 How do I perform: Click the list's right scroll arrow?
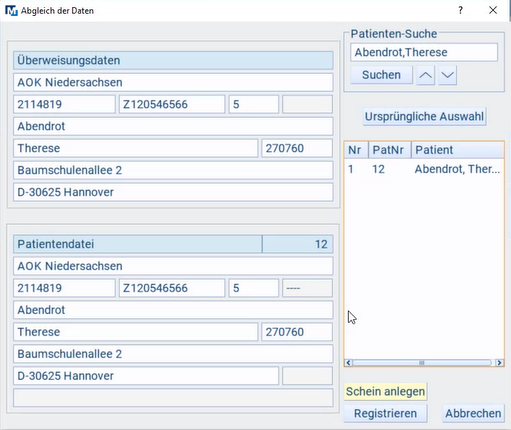(499, 362)
